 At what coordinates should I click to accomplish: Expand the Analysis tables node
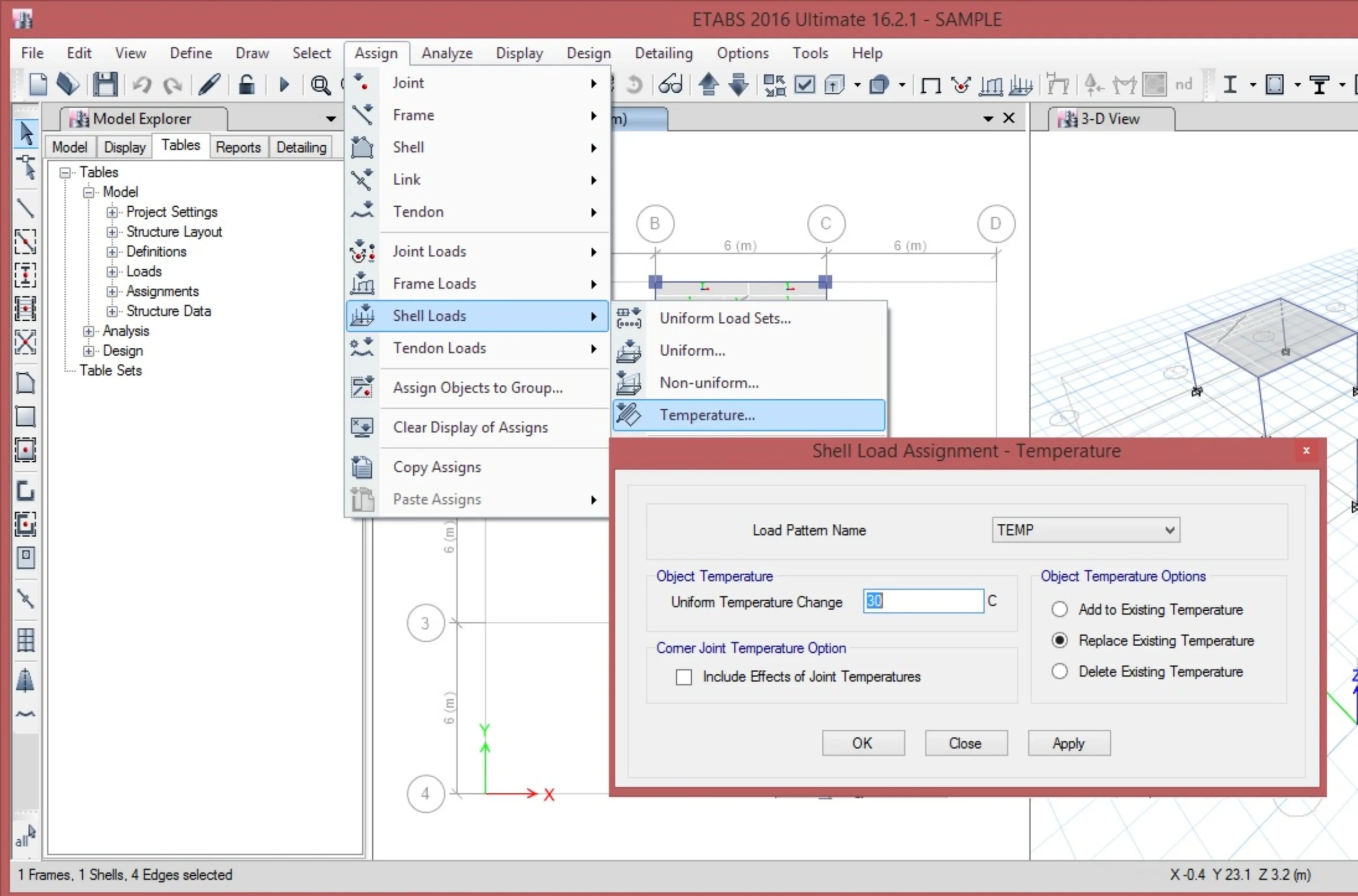pyautogui.click(x=89, y=331)
